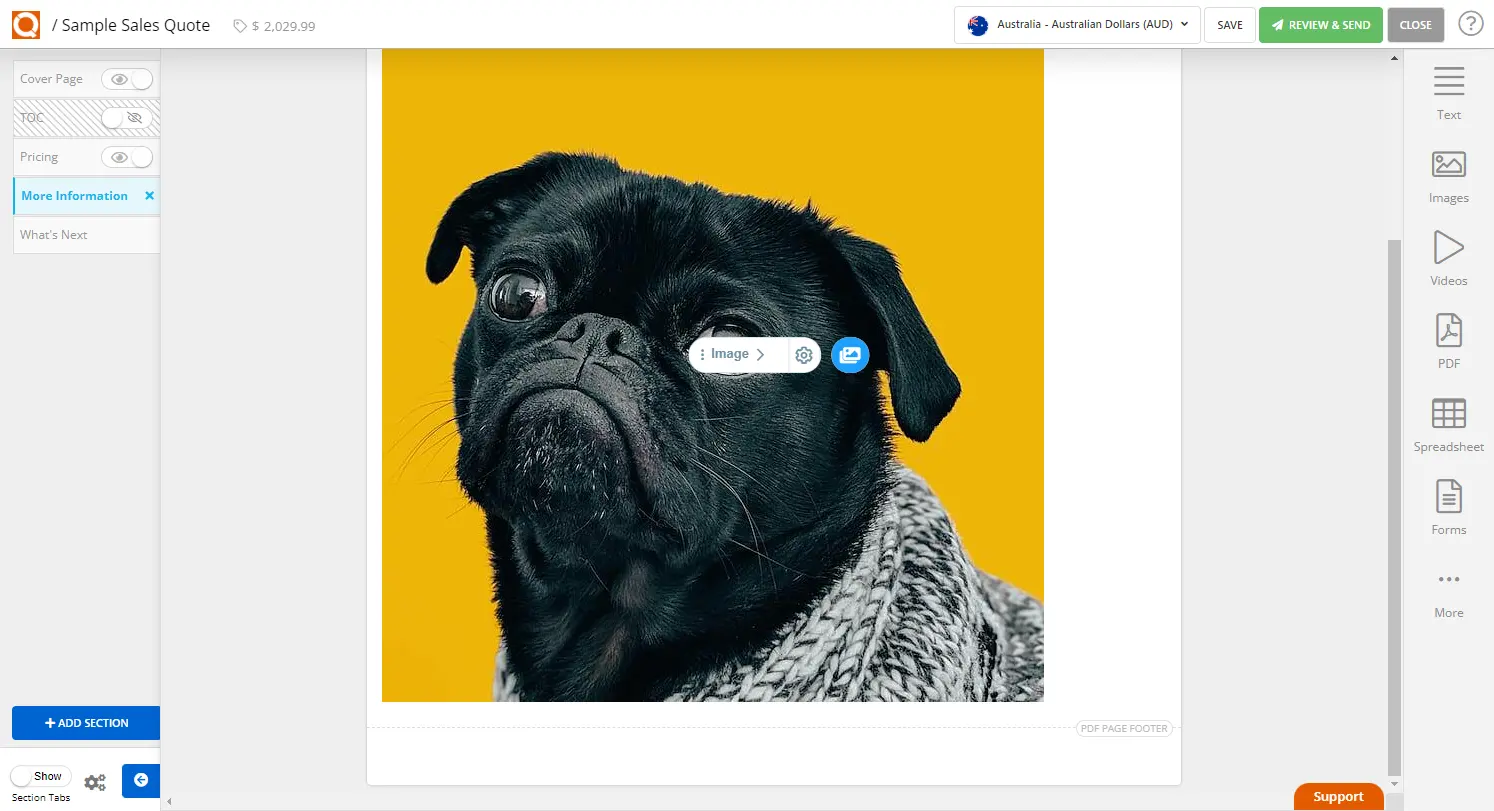This screenshot has width=1494, height=811.
Task: Toggle Cover Page visibility switch
Action: [x=130, y=79]
